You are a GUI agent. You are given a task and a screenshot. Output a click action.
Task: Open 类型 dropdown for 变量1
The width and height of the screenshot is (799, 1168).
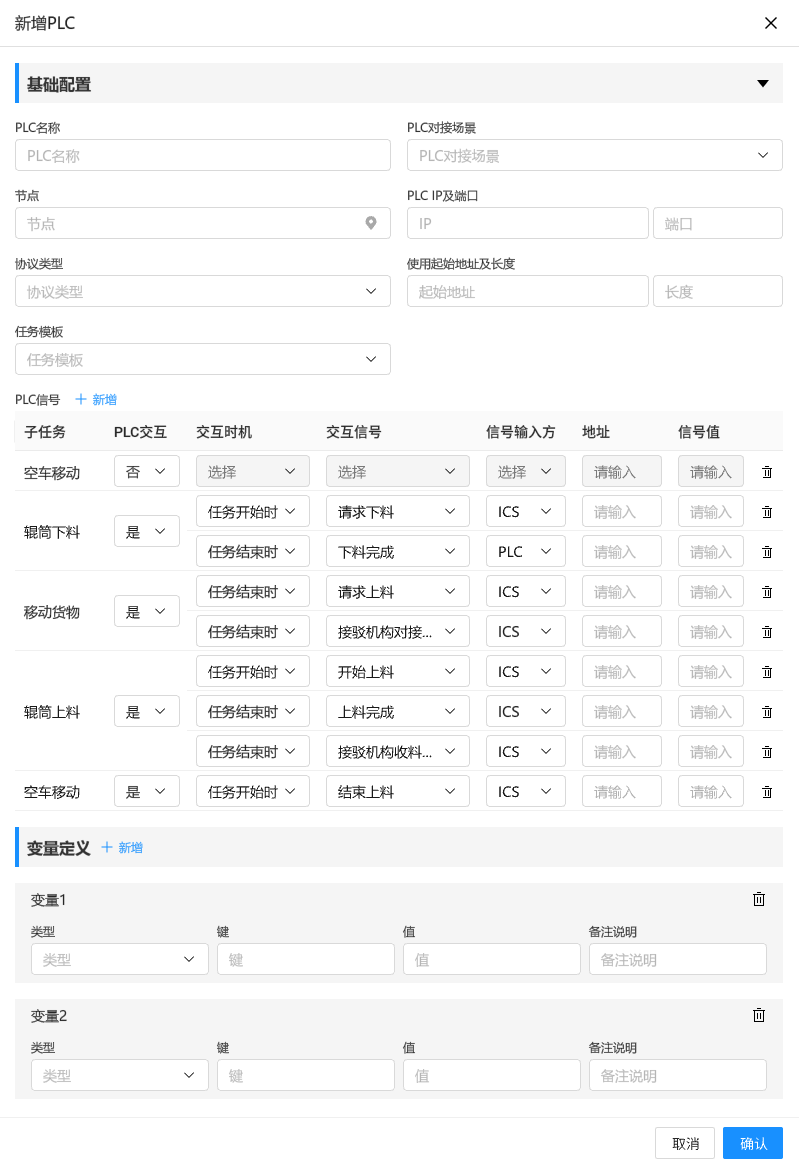point(119,959)
